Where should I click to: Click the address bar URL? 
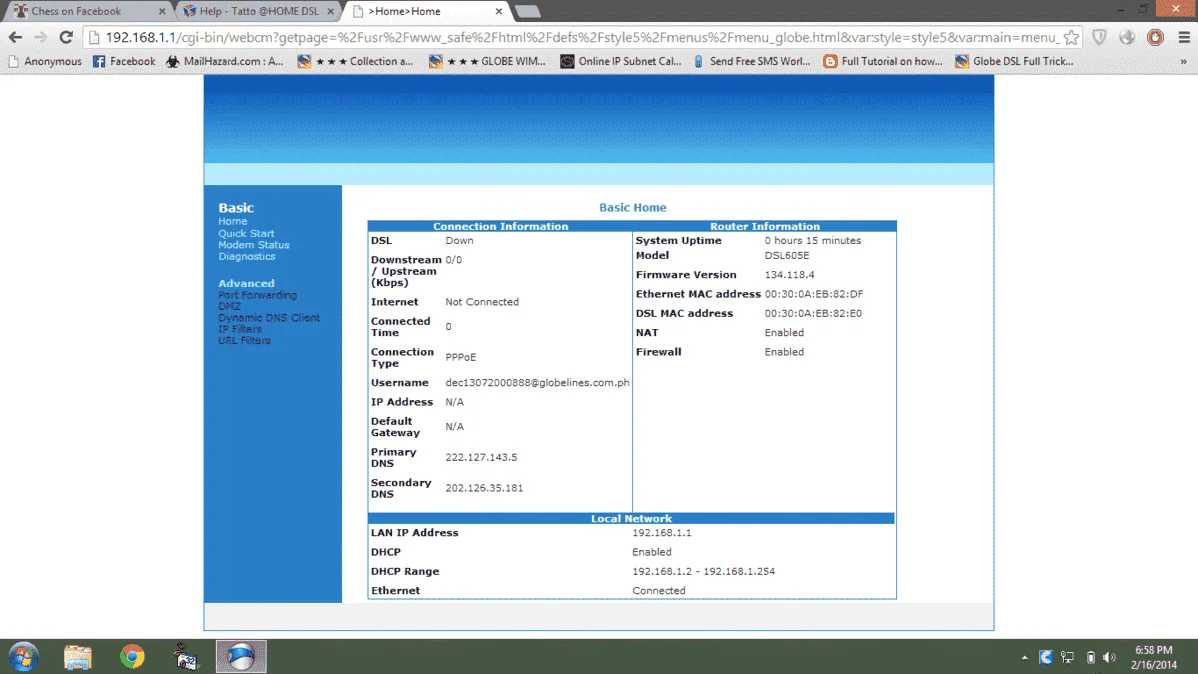[582, 37]
